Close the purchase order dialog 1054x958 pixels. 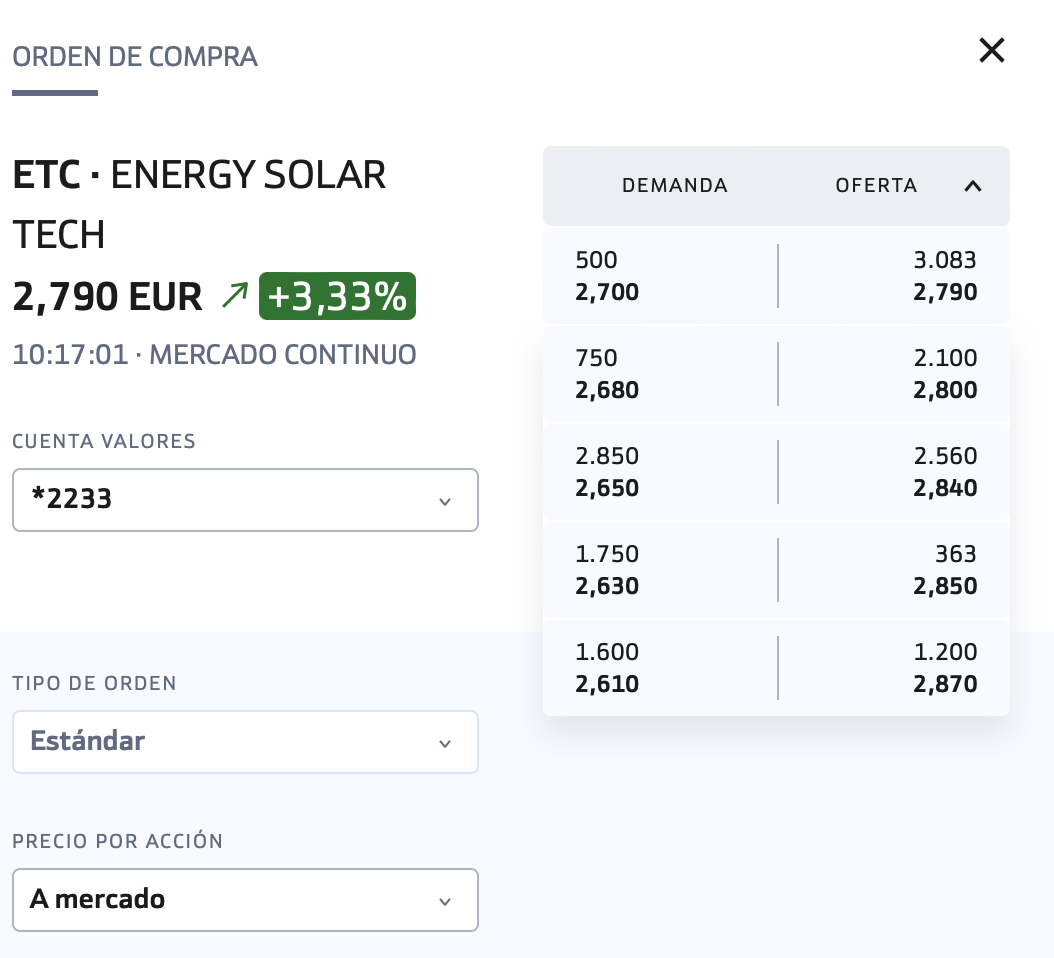coord(991,50)
